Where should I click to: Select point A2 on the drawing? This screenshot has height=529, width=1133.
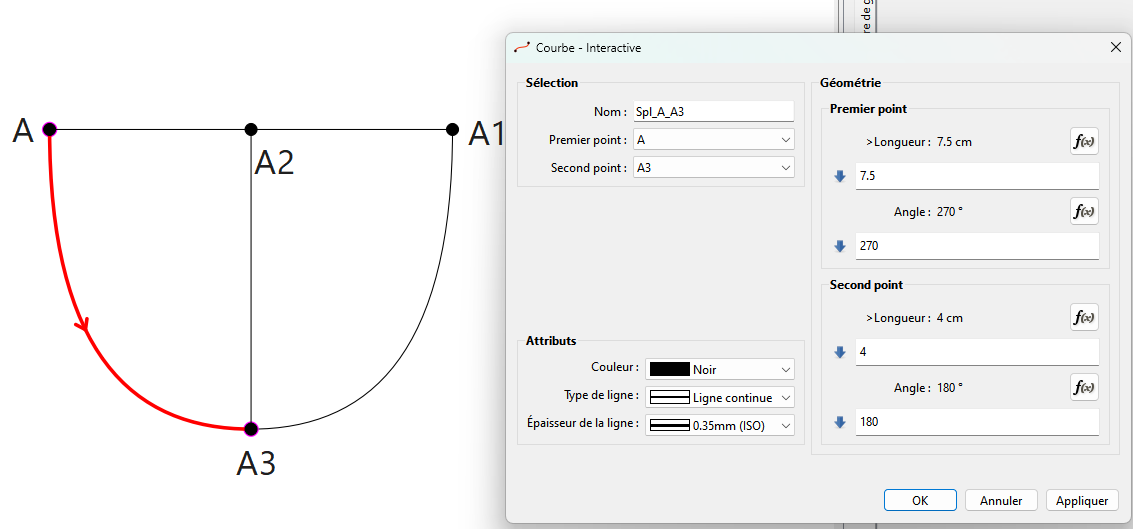tap(251, 129)
